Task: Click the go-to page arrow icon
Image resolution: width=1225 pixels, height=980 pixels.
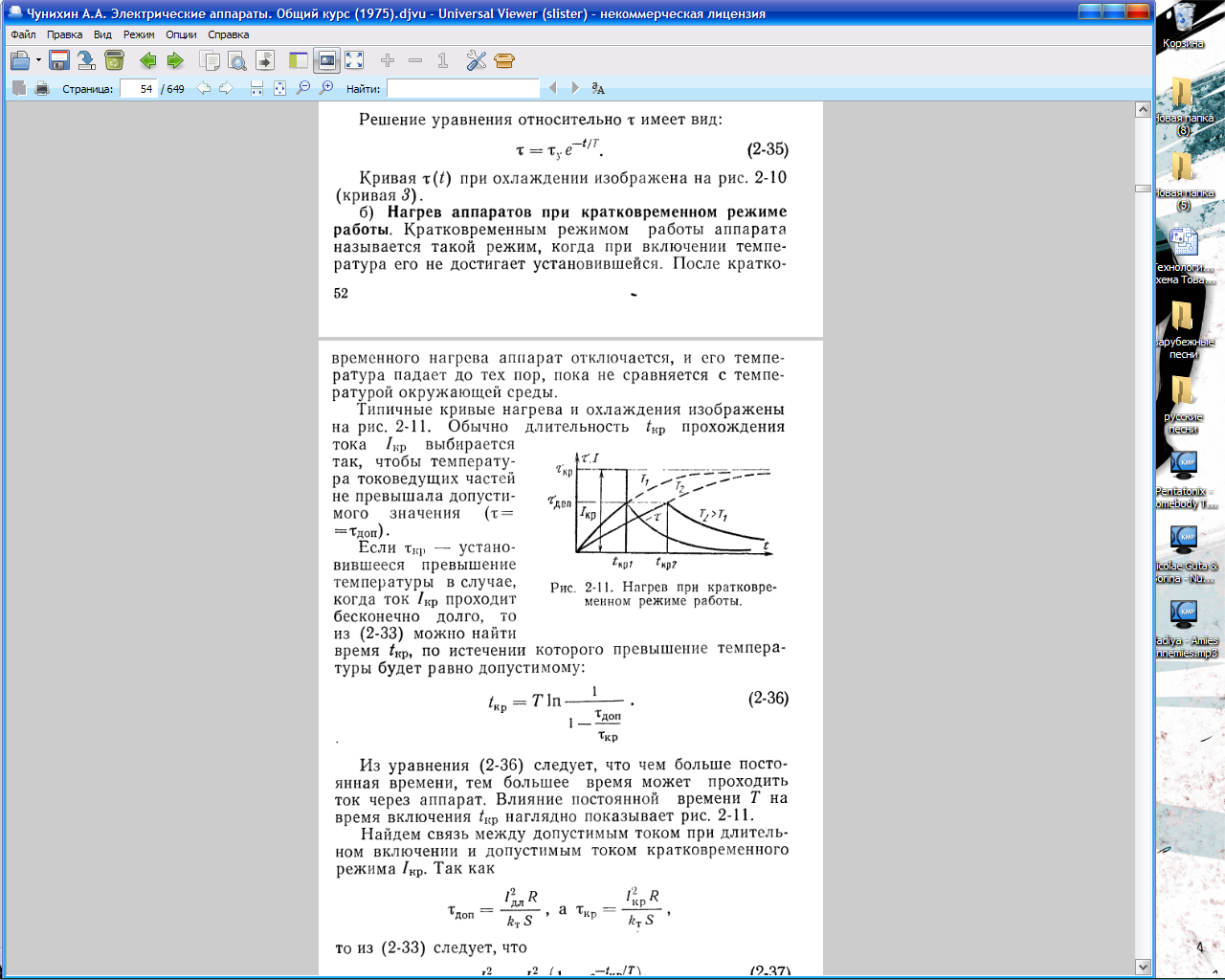Action: (x=265, y=60)
